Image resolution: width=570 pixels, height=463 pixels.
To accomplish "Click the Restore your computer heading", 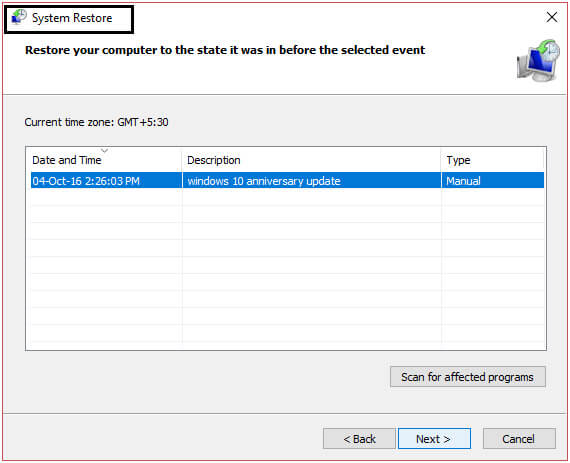I will [225, 50].
